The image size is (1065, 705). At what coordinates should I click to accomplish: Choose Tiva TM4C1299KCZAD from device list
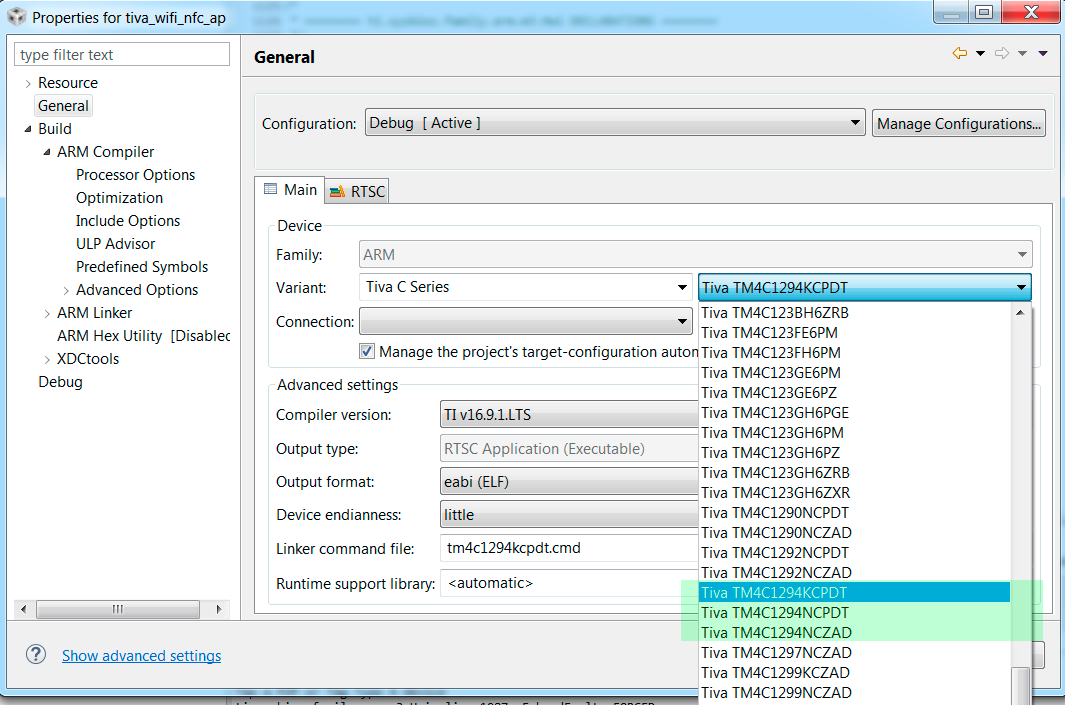pyautogui.click(x=854, y=673)
